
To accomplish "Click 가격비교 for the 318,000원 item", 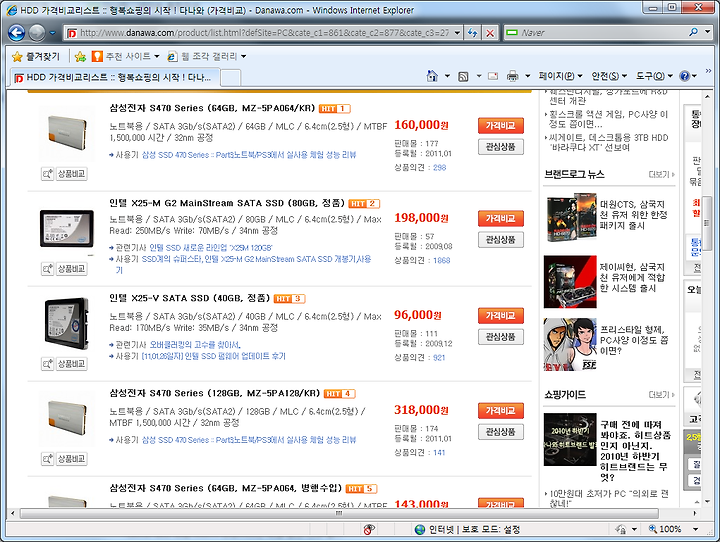I will click(501, 411).
